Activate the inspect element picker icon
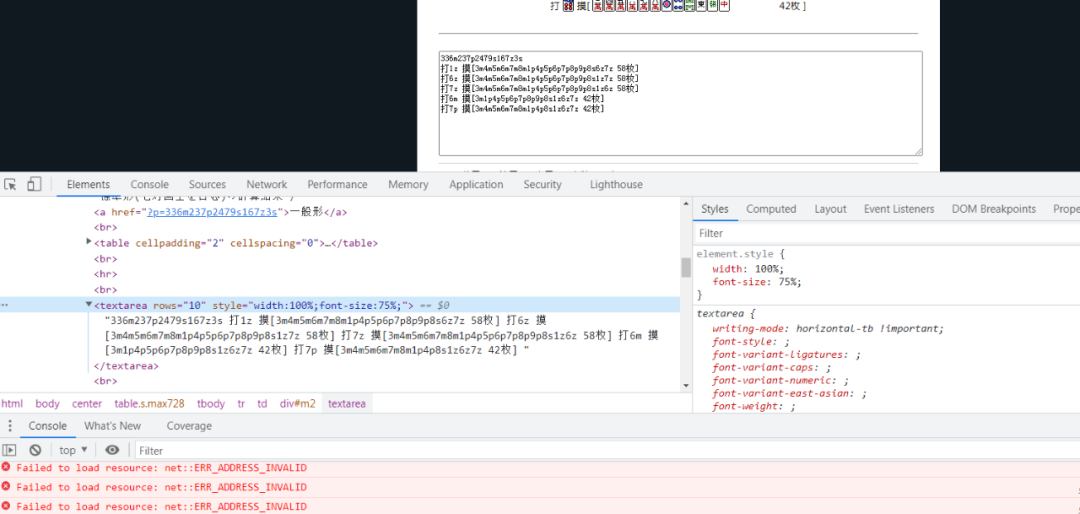This screenshot has height=514, width=1080. pos(10,184)
